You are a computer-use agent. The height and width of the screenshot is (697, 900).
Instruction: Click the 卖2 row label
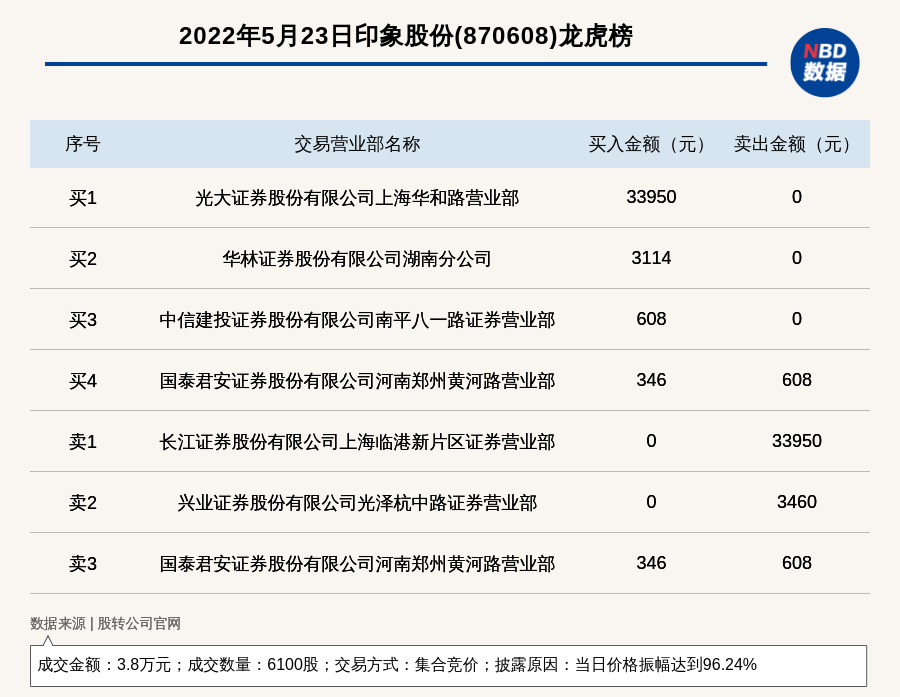[83, 502]
